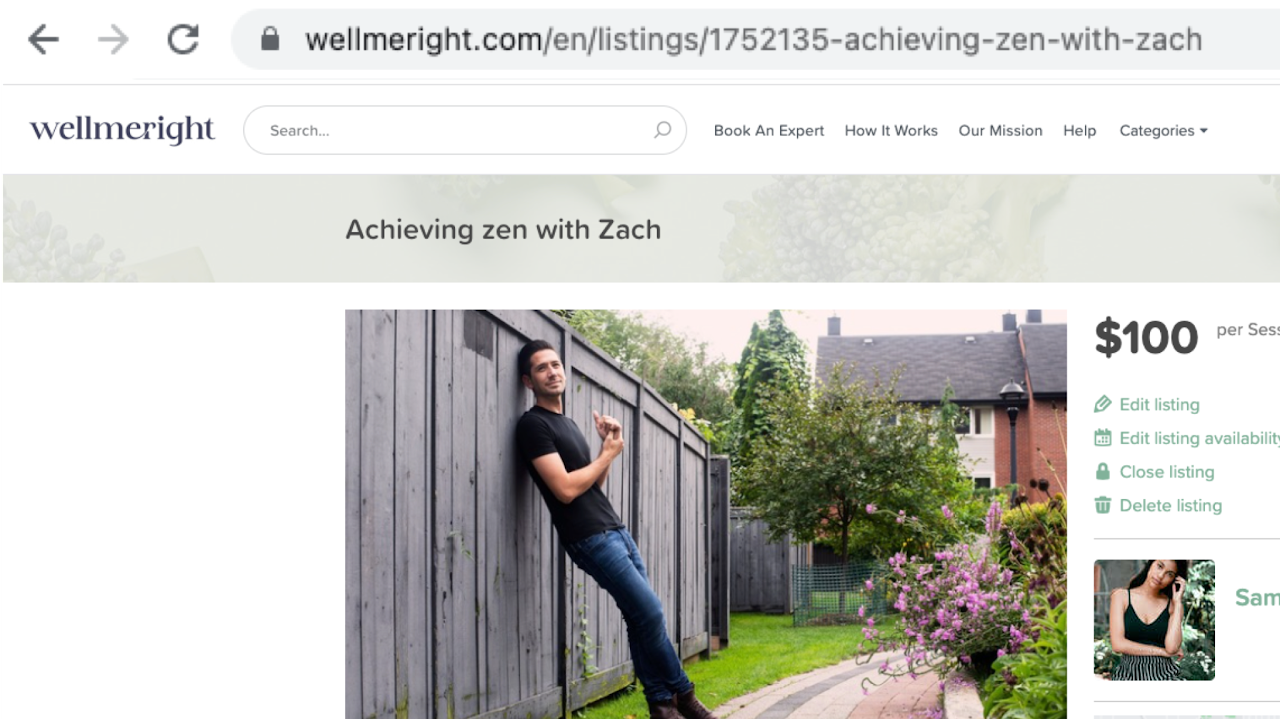Viewport: 1280px width, 719px height.
Task: Open the Help link in navigation
Action: click(x=1079, y=130)
